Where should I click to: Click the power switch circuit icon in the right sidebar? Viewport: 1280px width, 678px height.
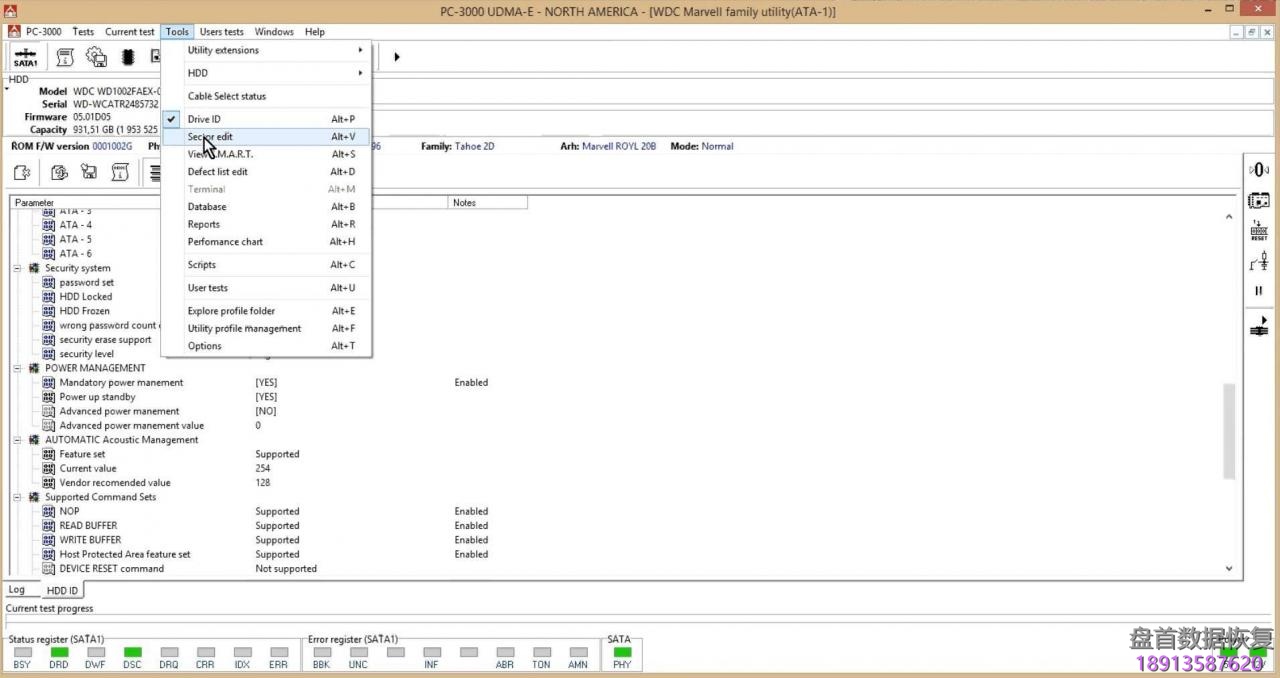pos(1259,262)
